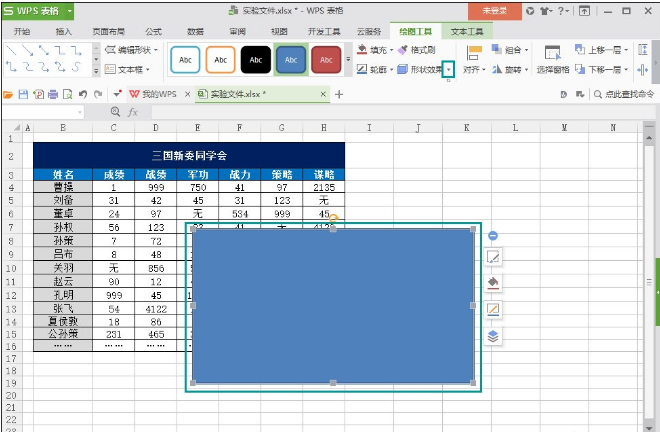660x432 pixels.
Task: Click the Save icon in quick toolbar
Action: pos(23,94)
